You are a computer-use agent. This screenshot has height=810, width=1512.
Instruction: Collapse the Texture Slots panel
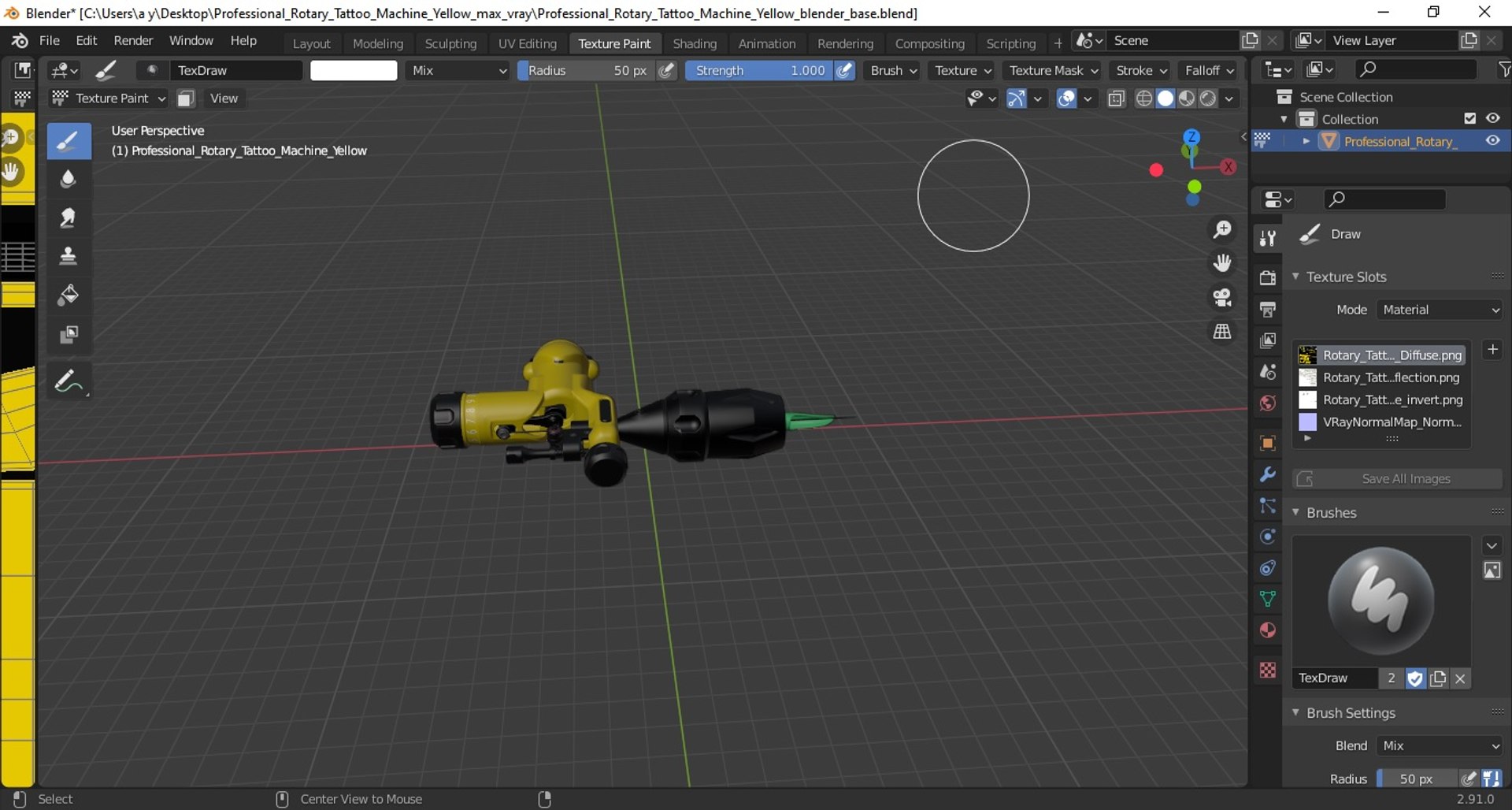(1295, 277)
